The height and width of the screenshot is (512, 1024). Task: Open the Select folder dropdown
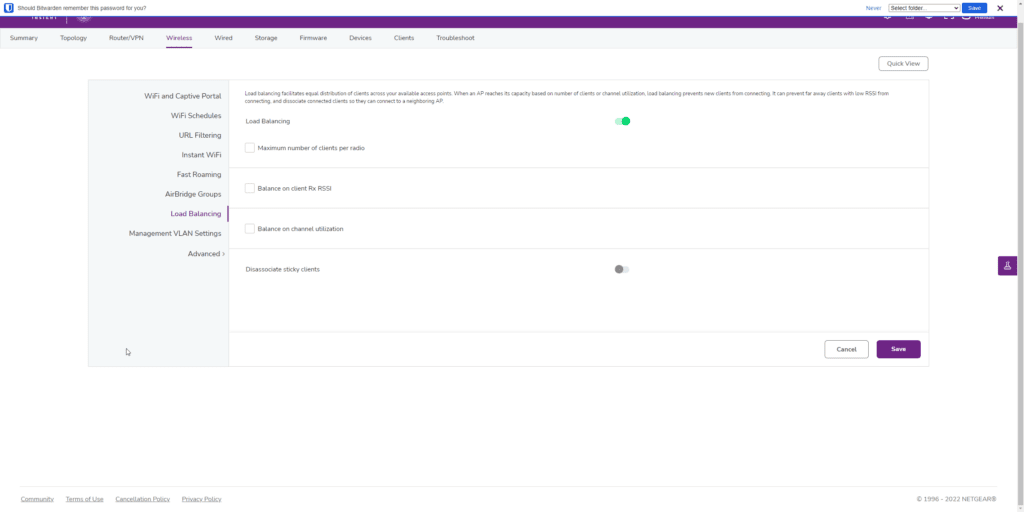pos(923,8)
